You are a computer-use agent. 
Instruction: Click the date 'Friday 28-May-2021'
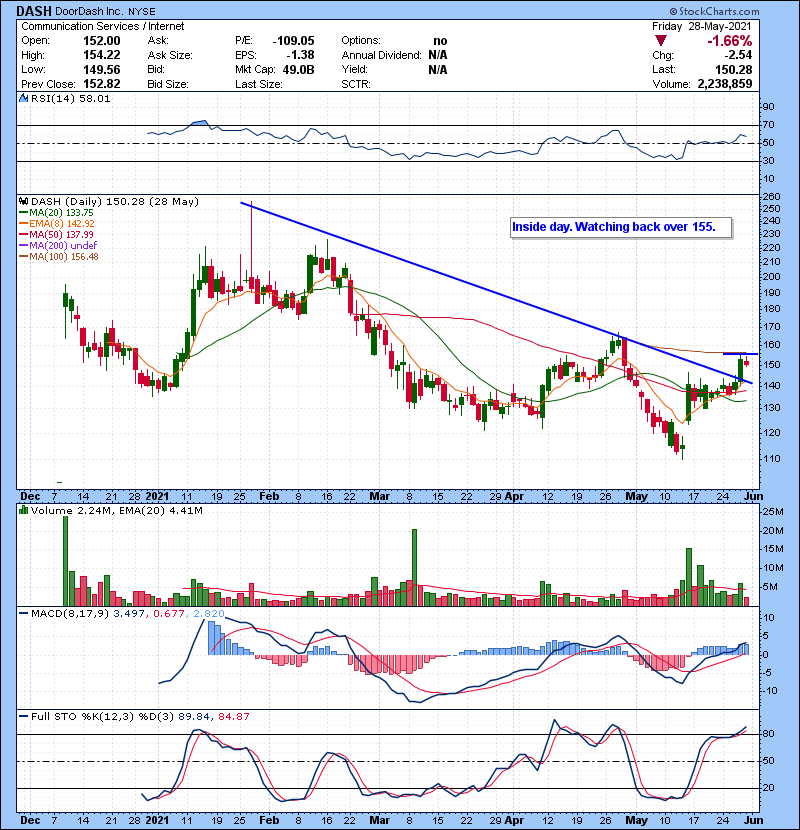tap(702, 26)
